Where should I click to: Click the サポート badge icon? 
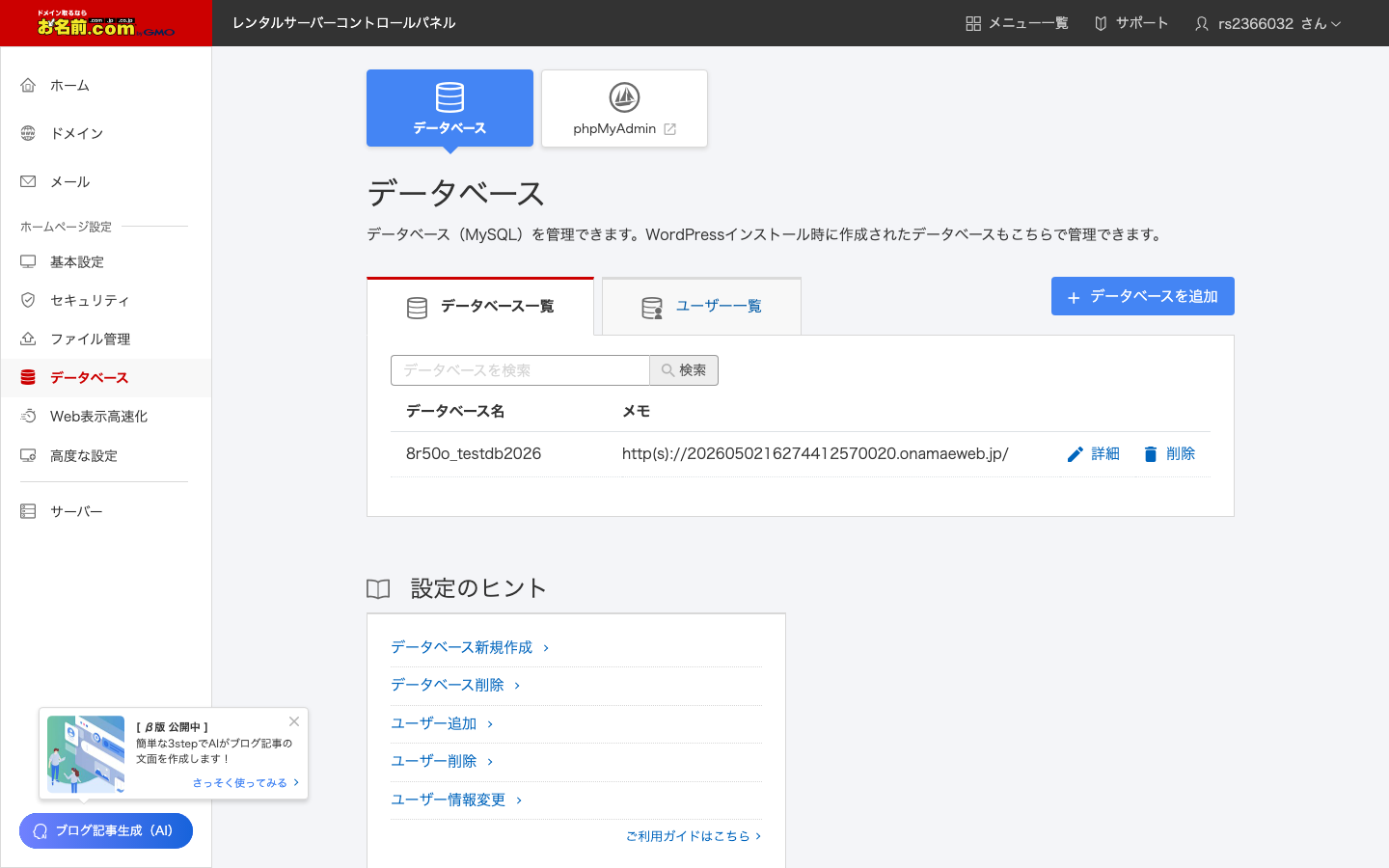pos(1101,23)
